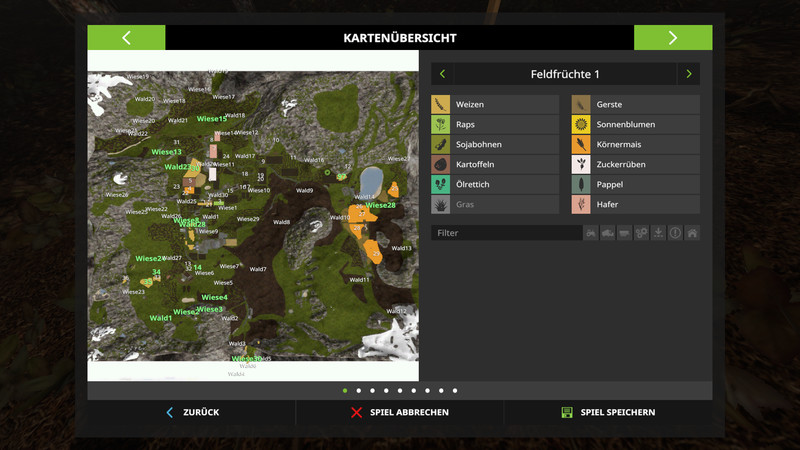Click Spiel Speichern to save game
The image size is (800, 450).
pos(608,412)
